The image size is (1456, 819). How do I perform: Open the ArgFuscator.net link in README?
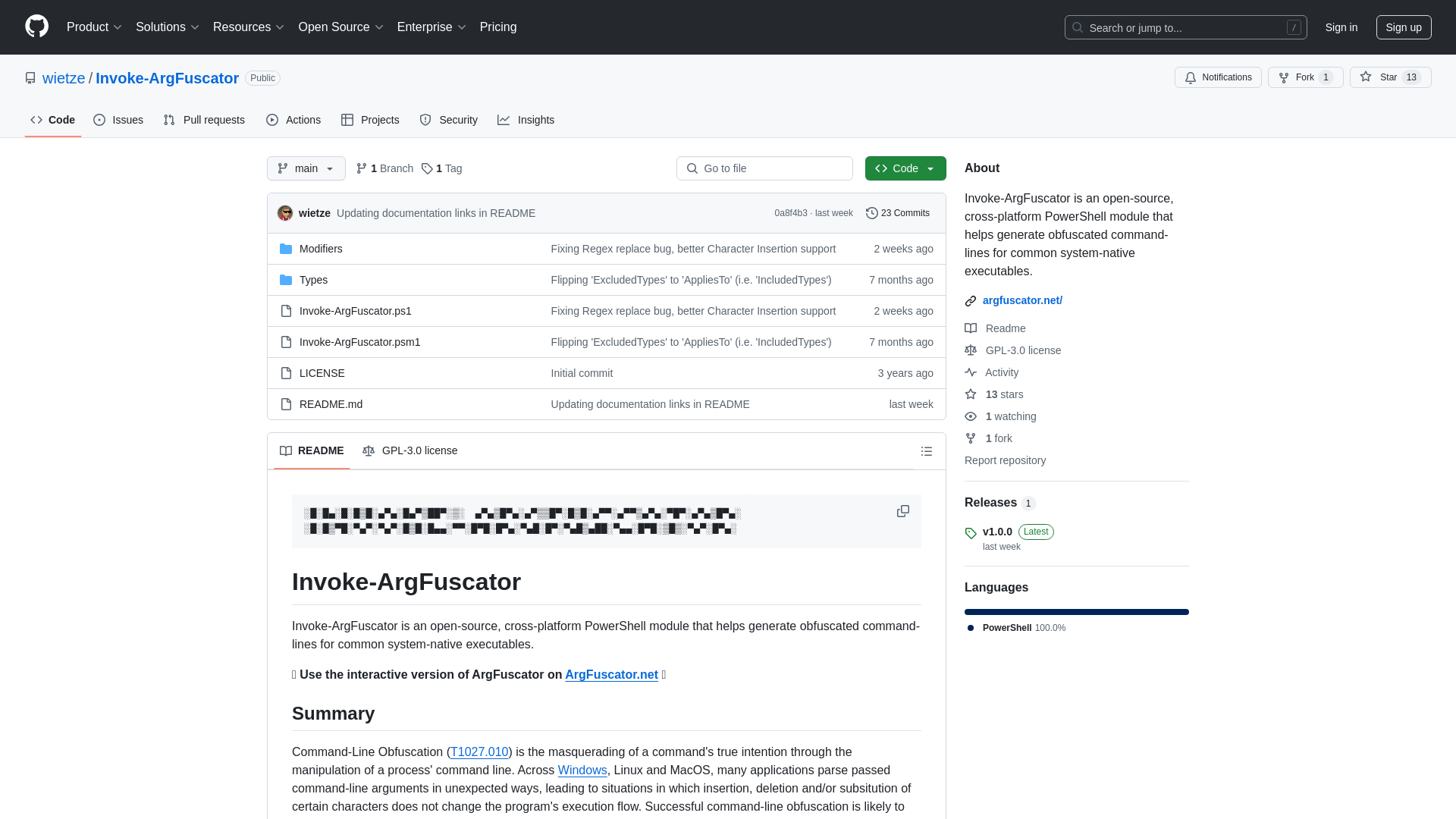pyautogui.click(x=611, y=675)
